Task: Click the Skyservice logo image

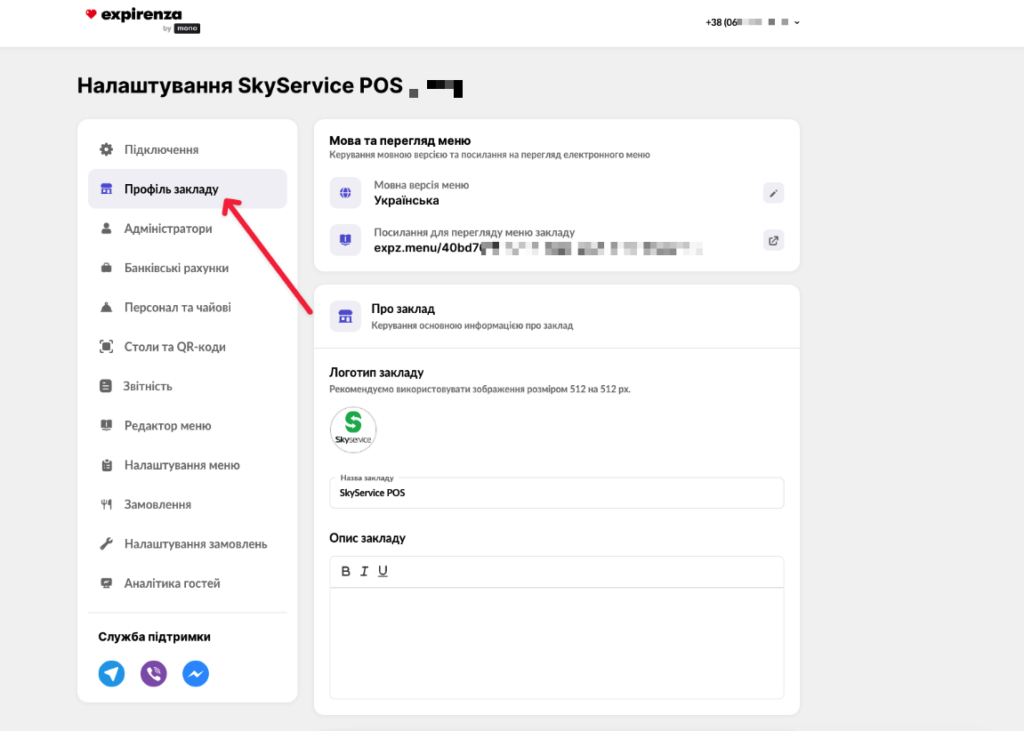Action: (x=353, y=430)
